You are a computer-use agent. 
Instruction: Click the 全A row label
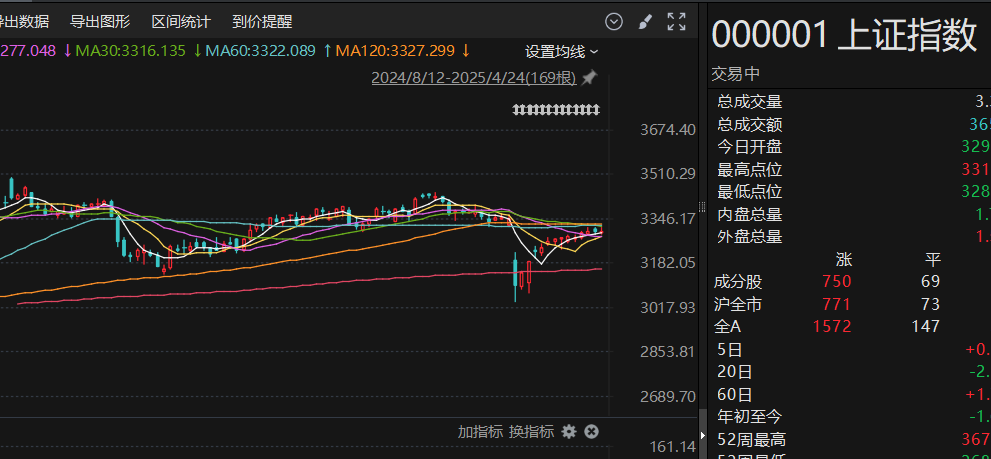[x=729, y=327]
